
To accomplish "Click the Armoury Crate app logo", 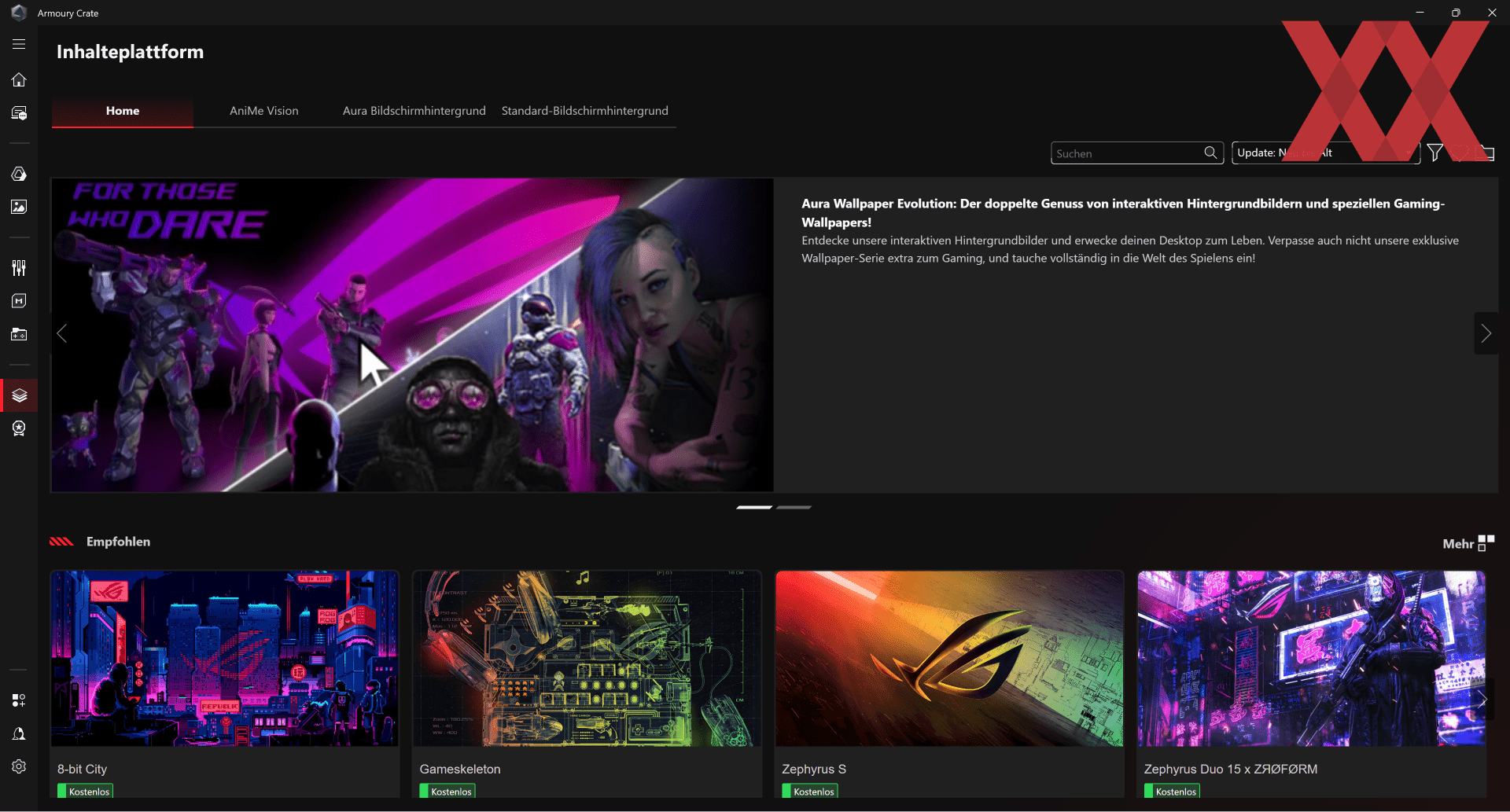I will (x=19, y=13).
